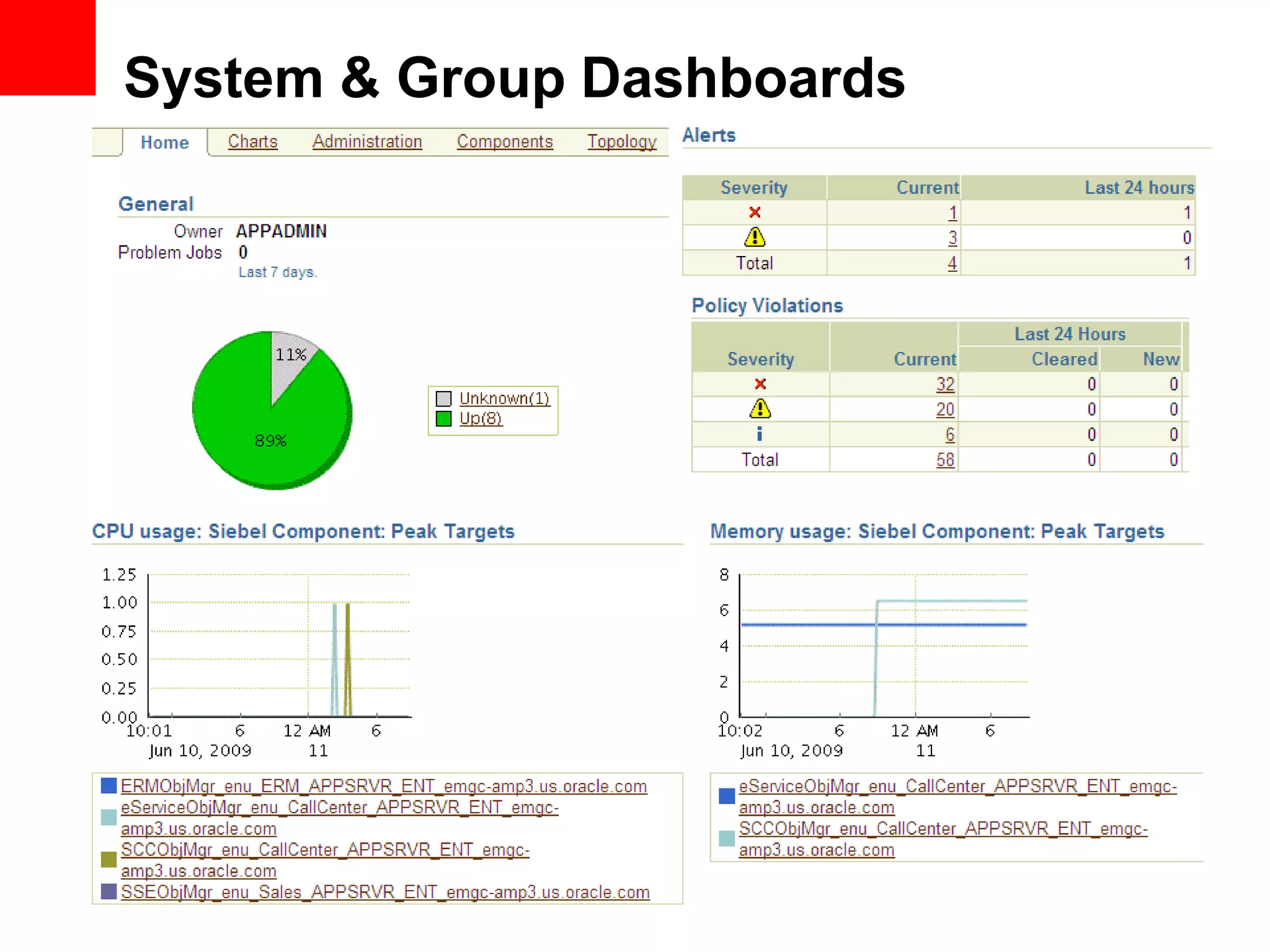Screen dimensions: 1270x952
Task: Click green Up legend swatch
Action: [443, 419]
